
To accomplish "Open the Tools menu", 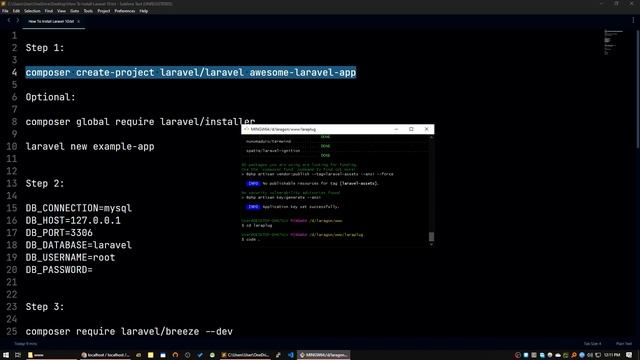I will (x=88, y=11).
